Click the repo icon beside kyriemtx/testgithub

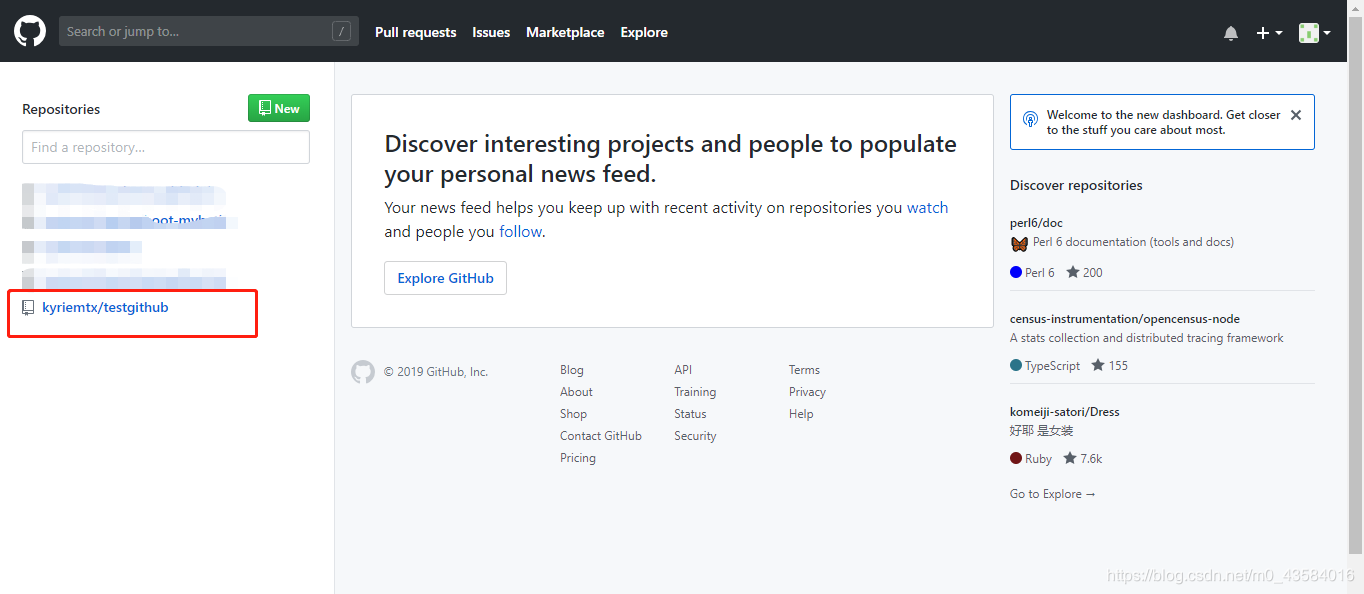click(x=29, y=308)
